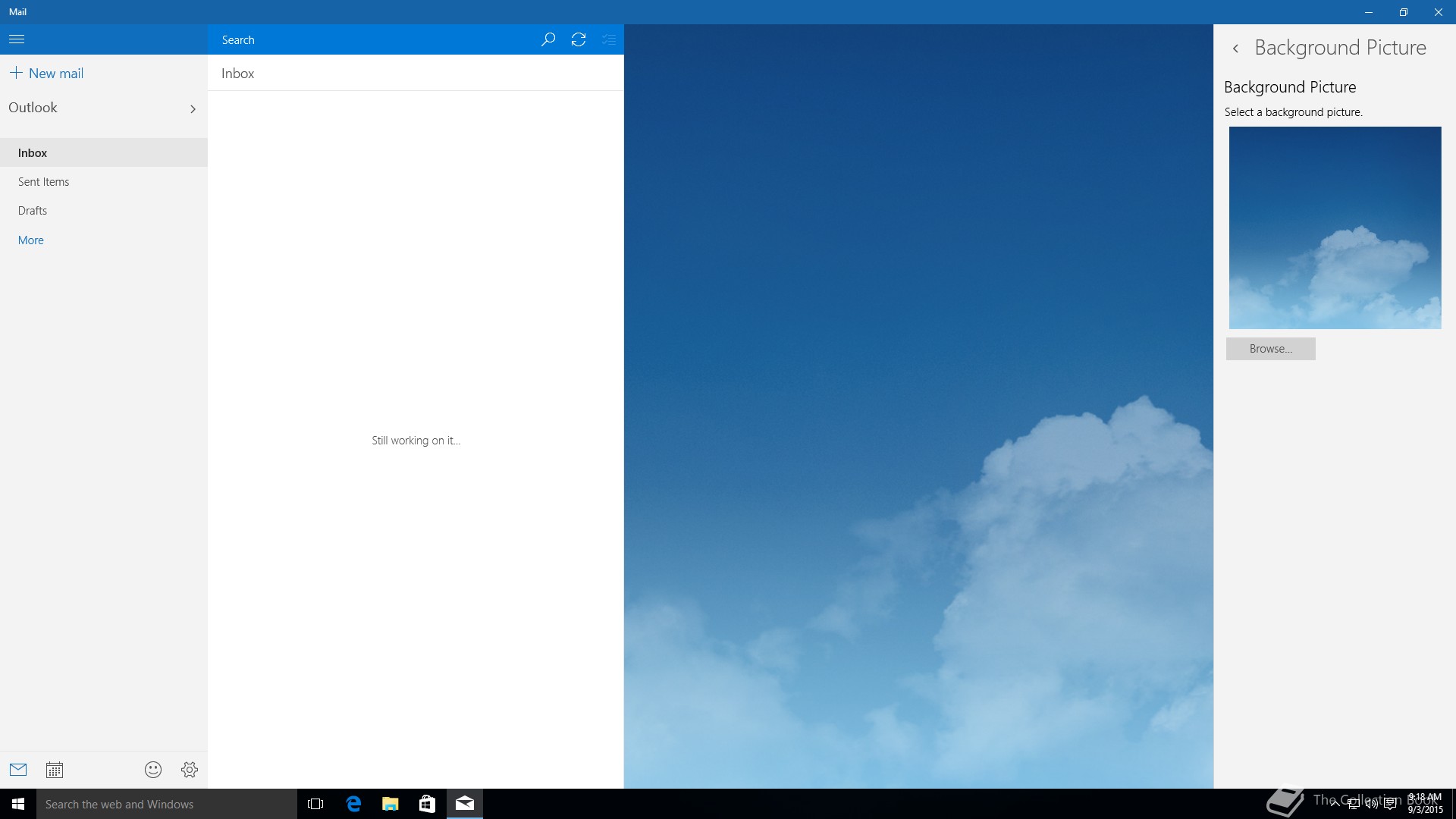Open the hamburger navigation menu
1456x819 pixels.
point(17,39)
